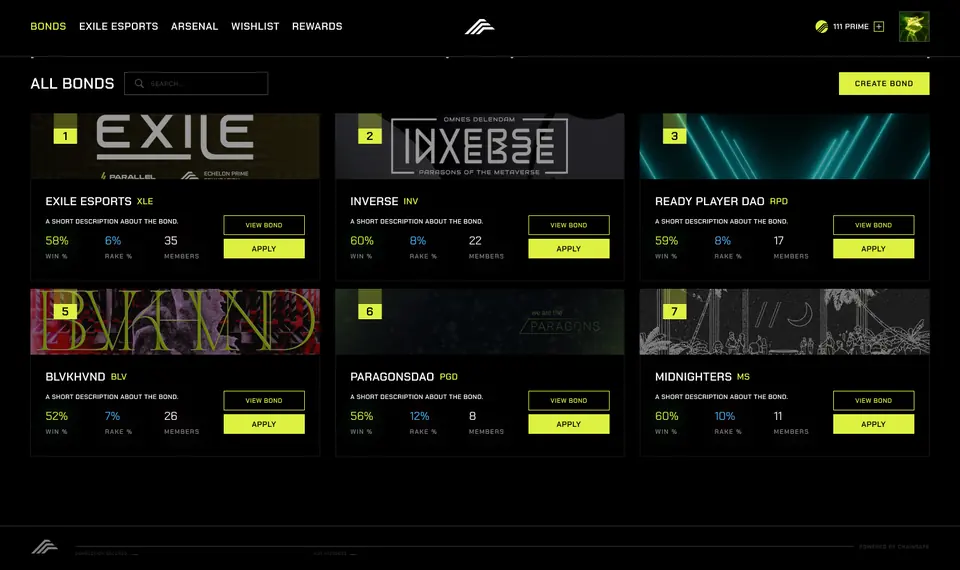Open the Bonds tab
Viewport: 960px width, 570px height.
pos(48,26)
